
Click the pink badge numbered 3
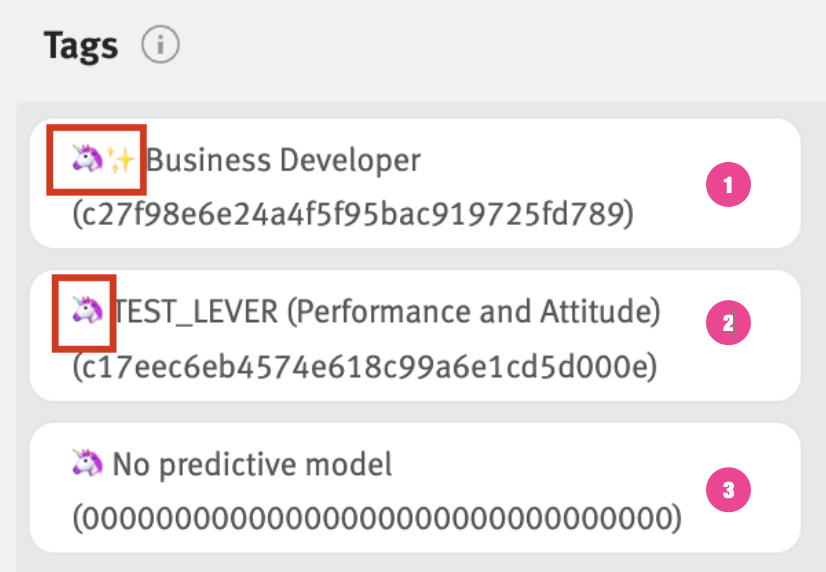(x=728, y=490)
